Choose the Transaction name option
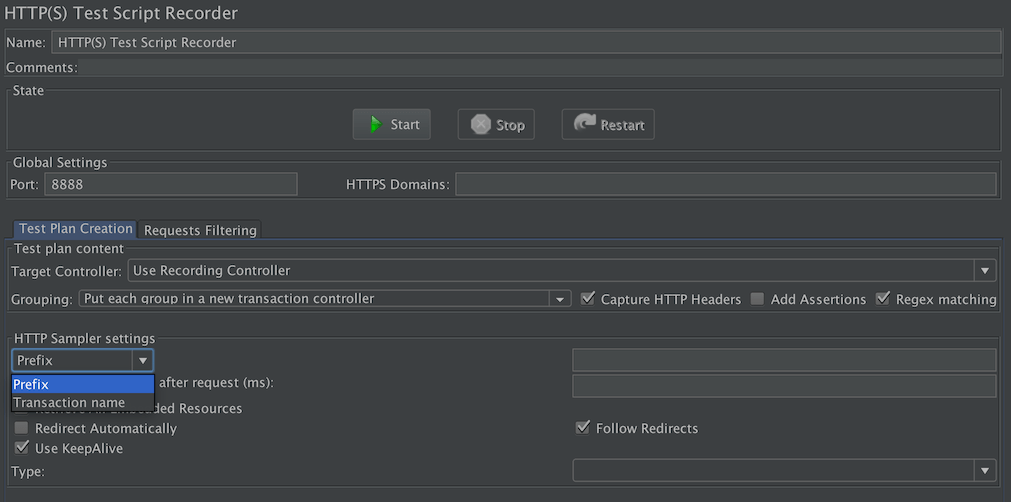The height and width of the screenshot is (502, 1011). click(x=70, y=402)
